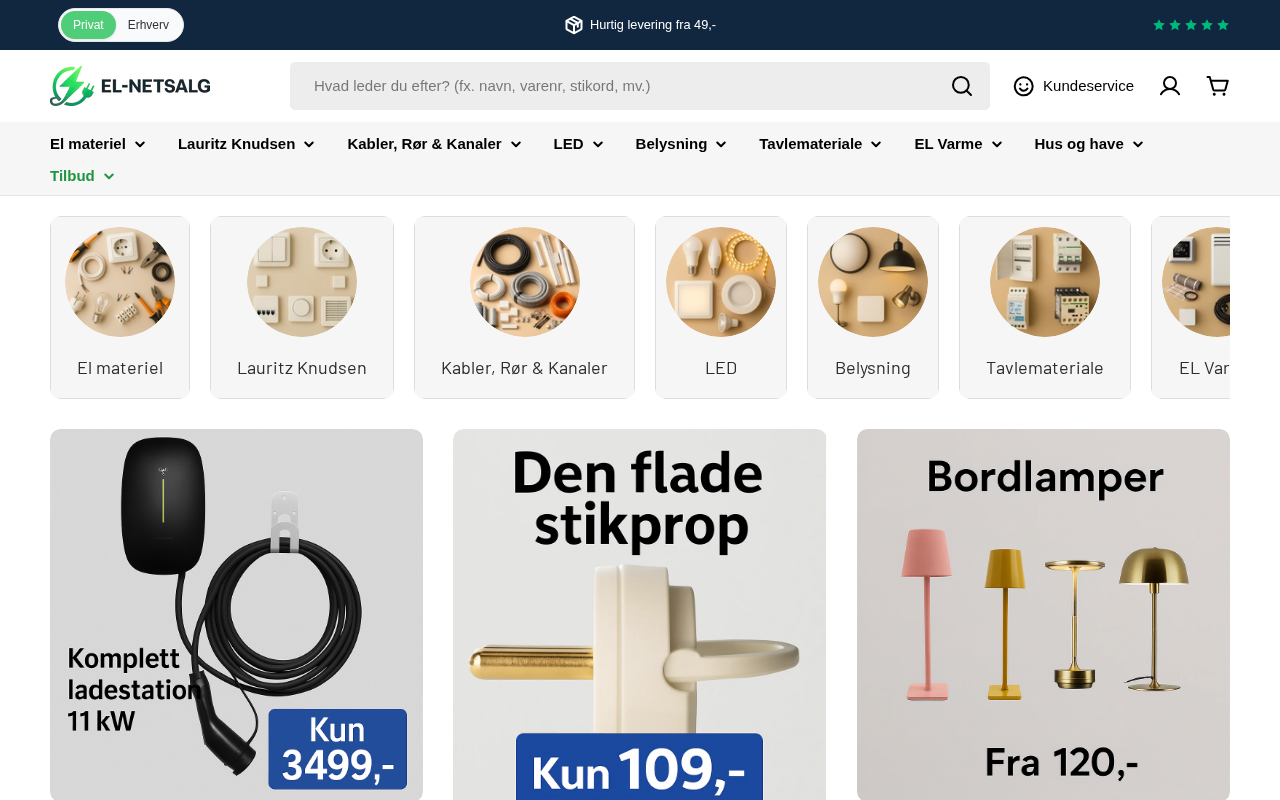Expand the Kabler, Rør & Kanaler menu
1280x800 pixels.
[x=434, y=144]
